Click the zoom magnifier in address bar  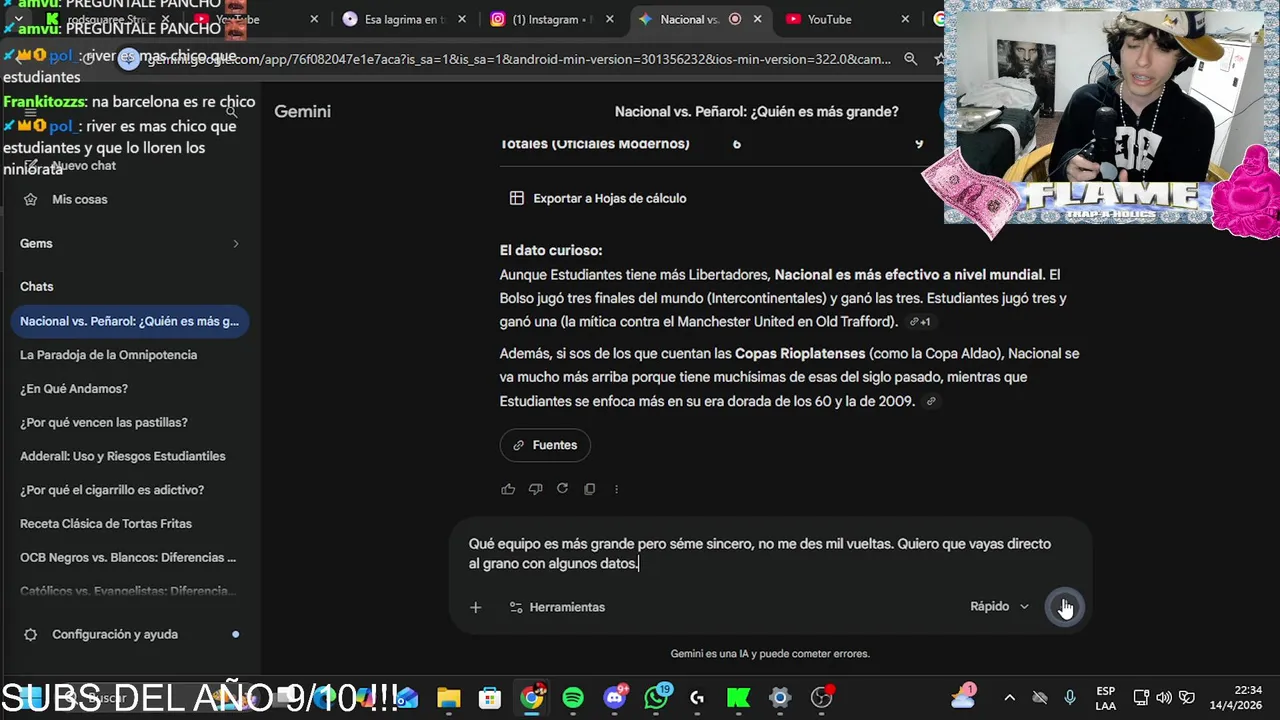[x=910, y=59]
